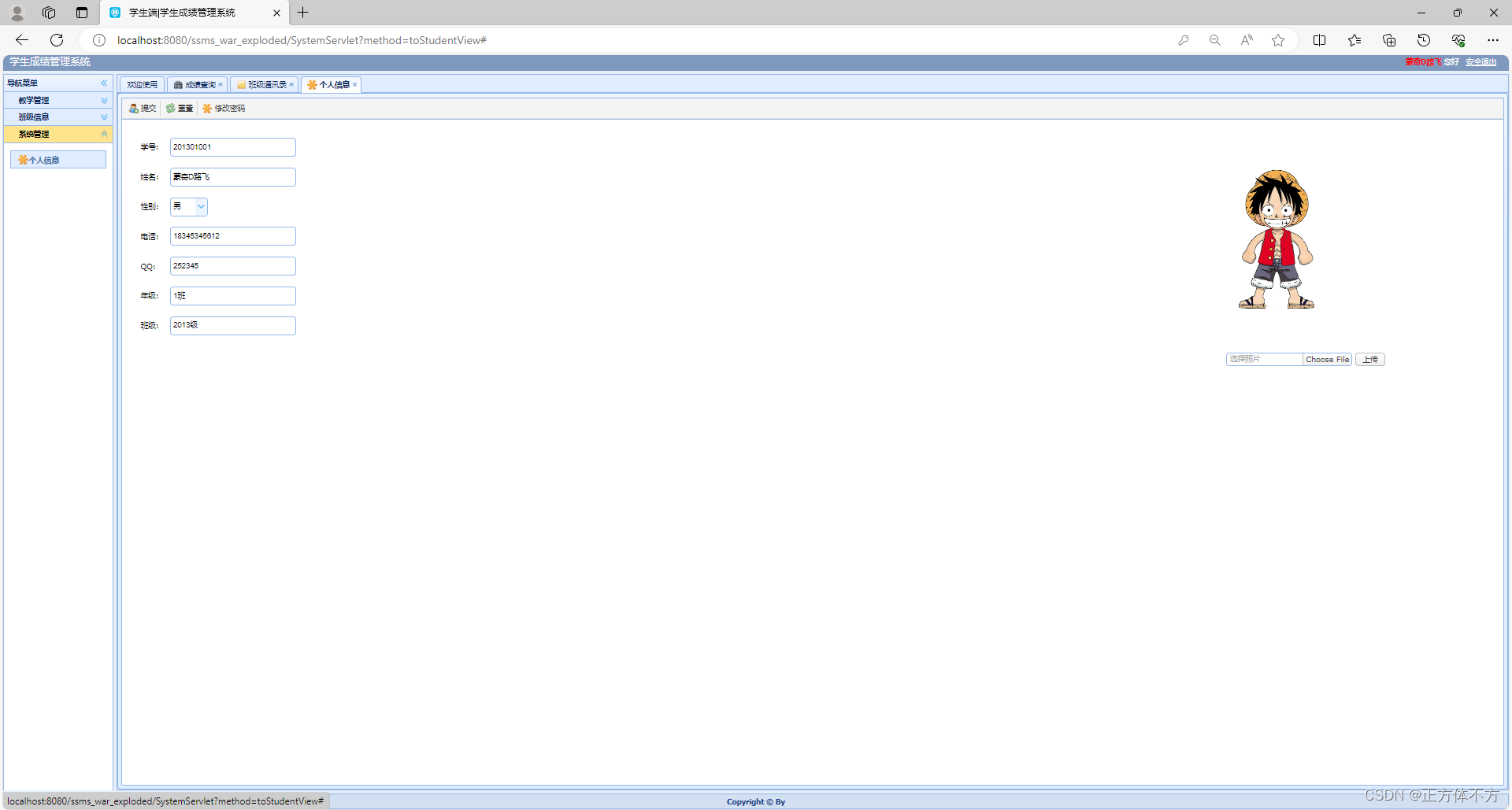Close the 班级通讯录 tab
The height and width of the screenshot is (810, 1512).
(x=291, y=85)
